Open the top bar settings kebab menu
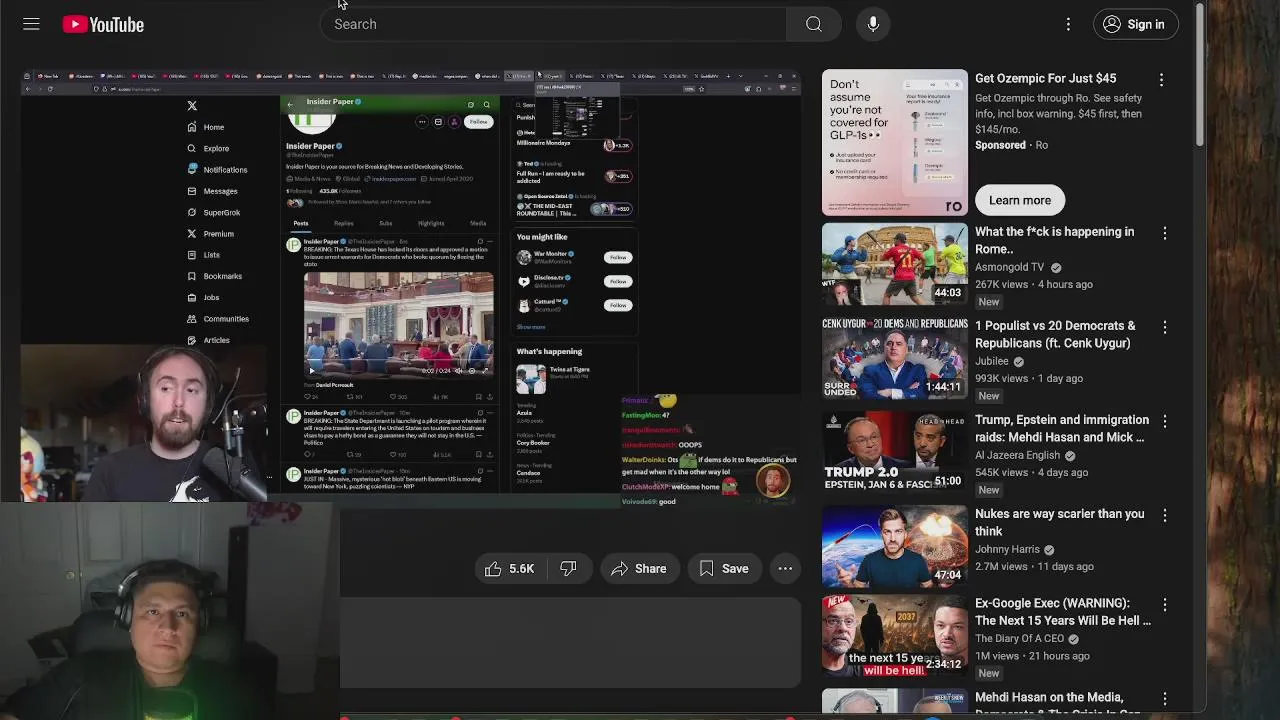The width and height of the screenshot is (1280, 720). coord(1068,24)
